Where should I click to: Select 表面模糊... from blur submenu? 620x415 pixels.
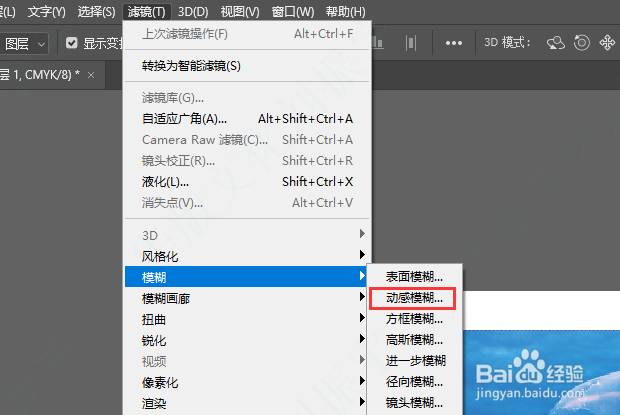(x=414, y=277)
